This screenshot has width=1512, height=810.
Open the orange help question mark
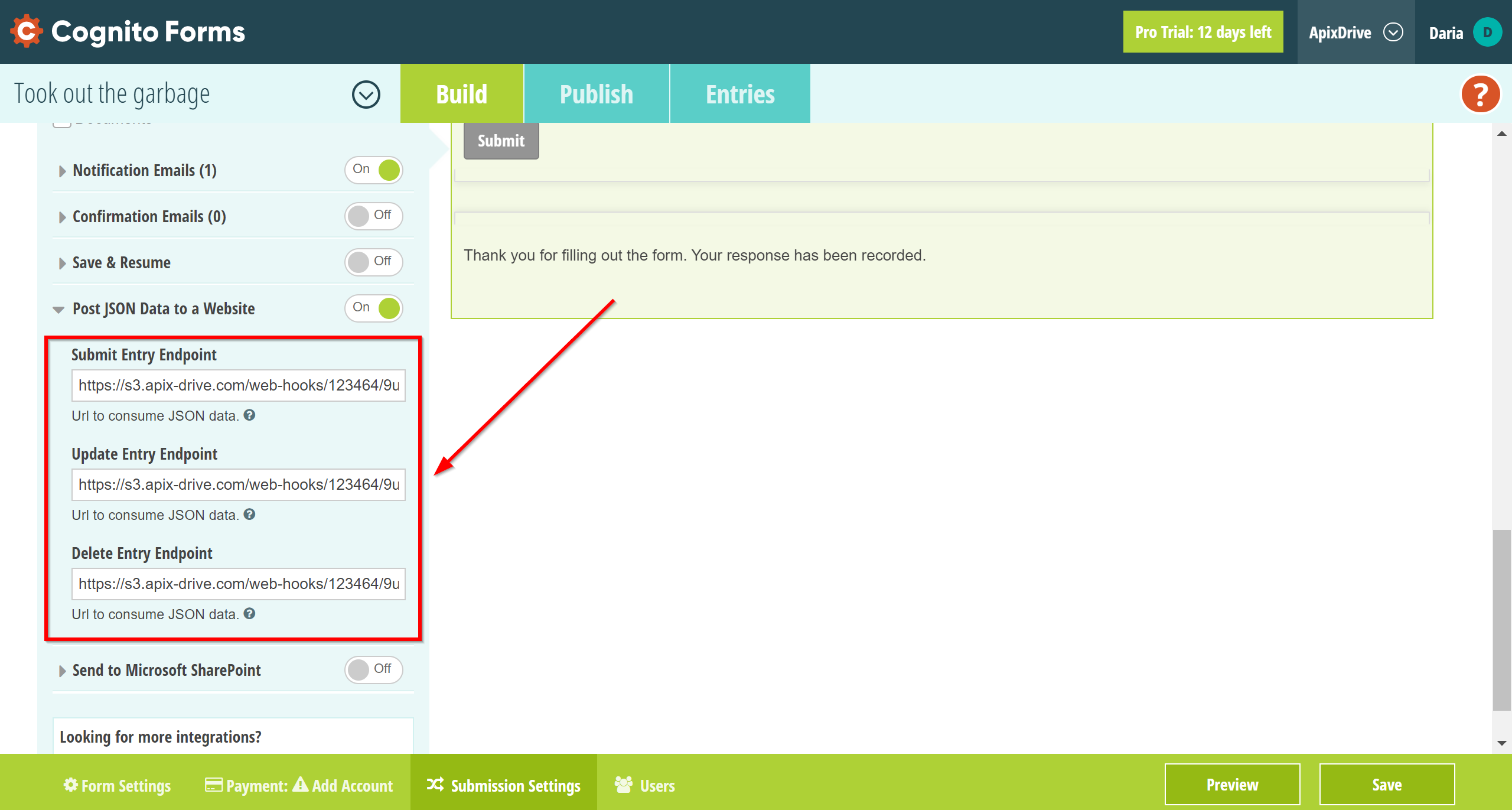1480,94
